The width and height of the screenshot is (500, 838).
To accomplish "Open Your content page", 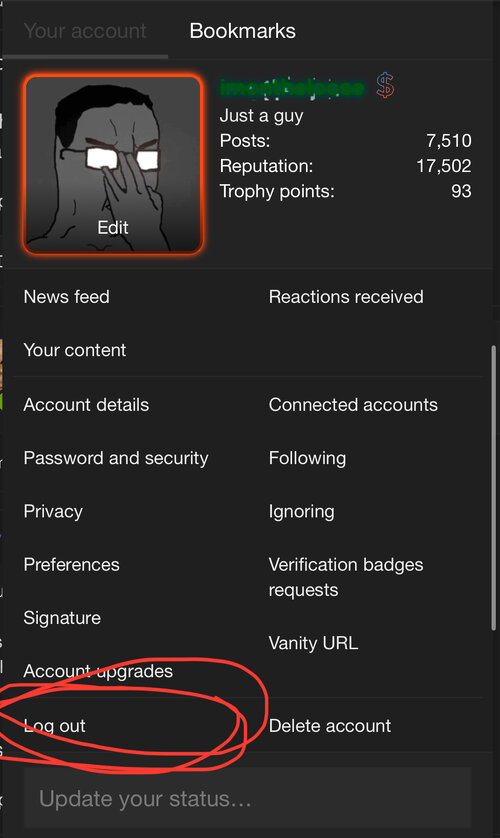I will 75,350.
